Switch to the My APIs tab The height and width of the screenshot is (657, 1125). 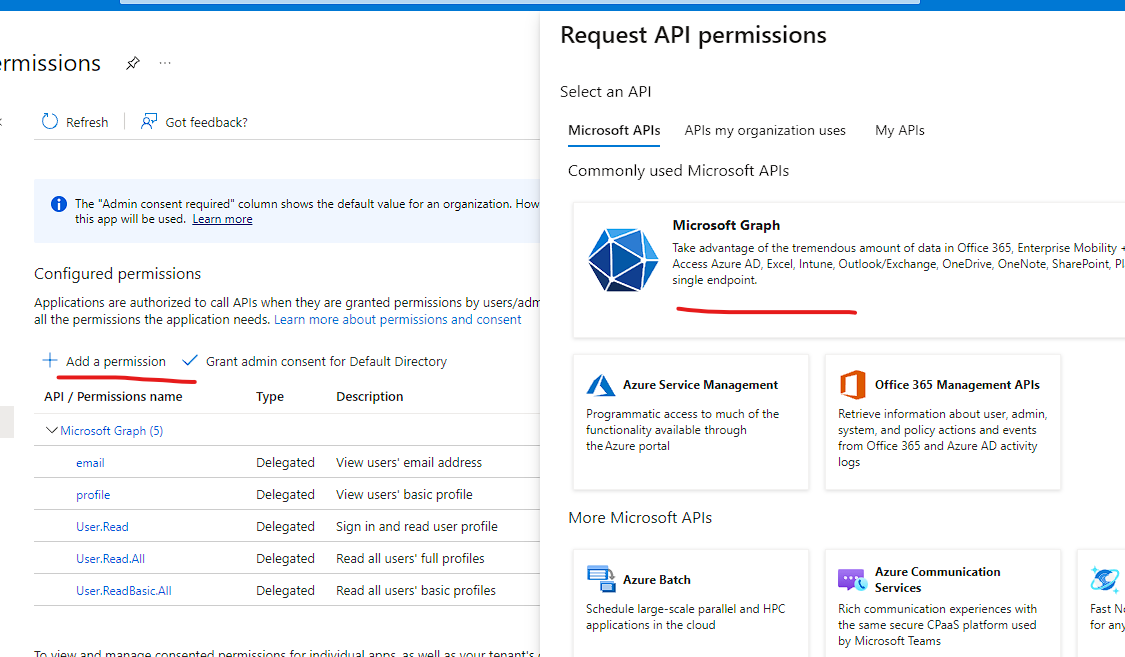pos(900,131)
